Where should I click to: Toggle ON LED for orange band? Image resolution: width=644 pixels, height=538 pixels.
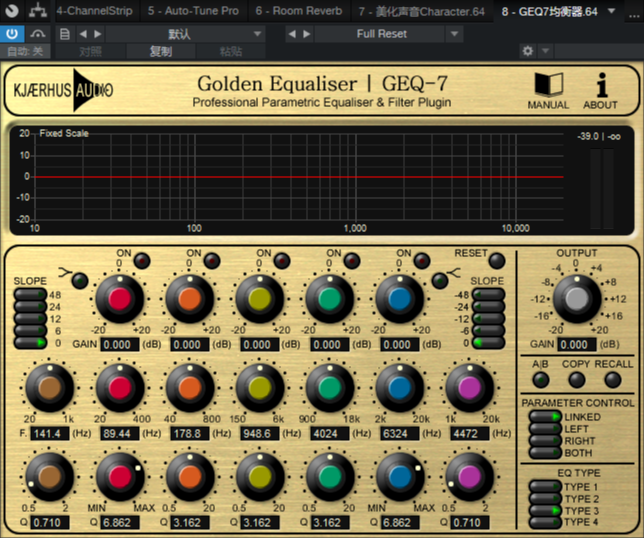pyautogui.click(x=212, y=260)
